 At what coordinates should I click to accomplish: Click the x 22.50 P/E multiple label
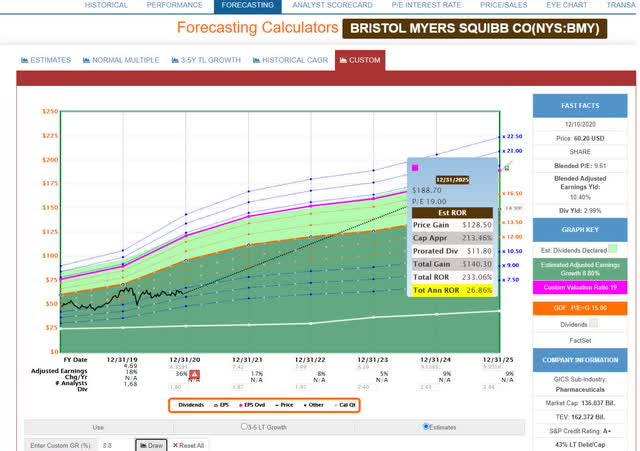click(x=512, y=136)
